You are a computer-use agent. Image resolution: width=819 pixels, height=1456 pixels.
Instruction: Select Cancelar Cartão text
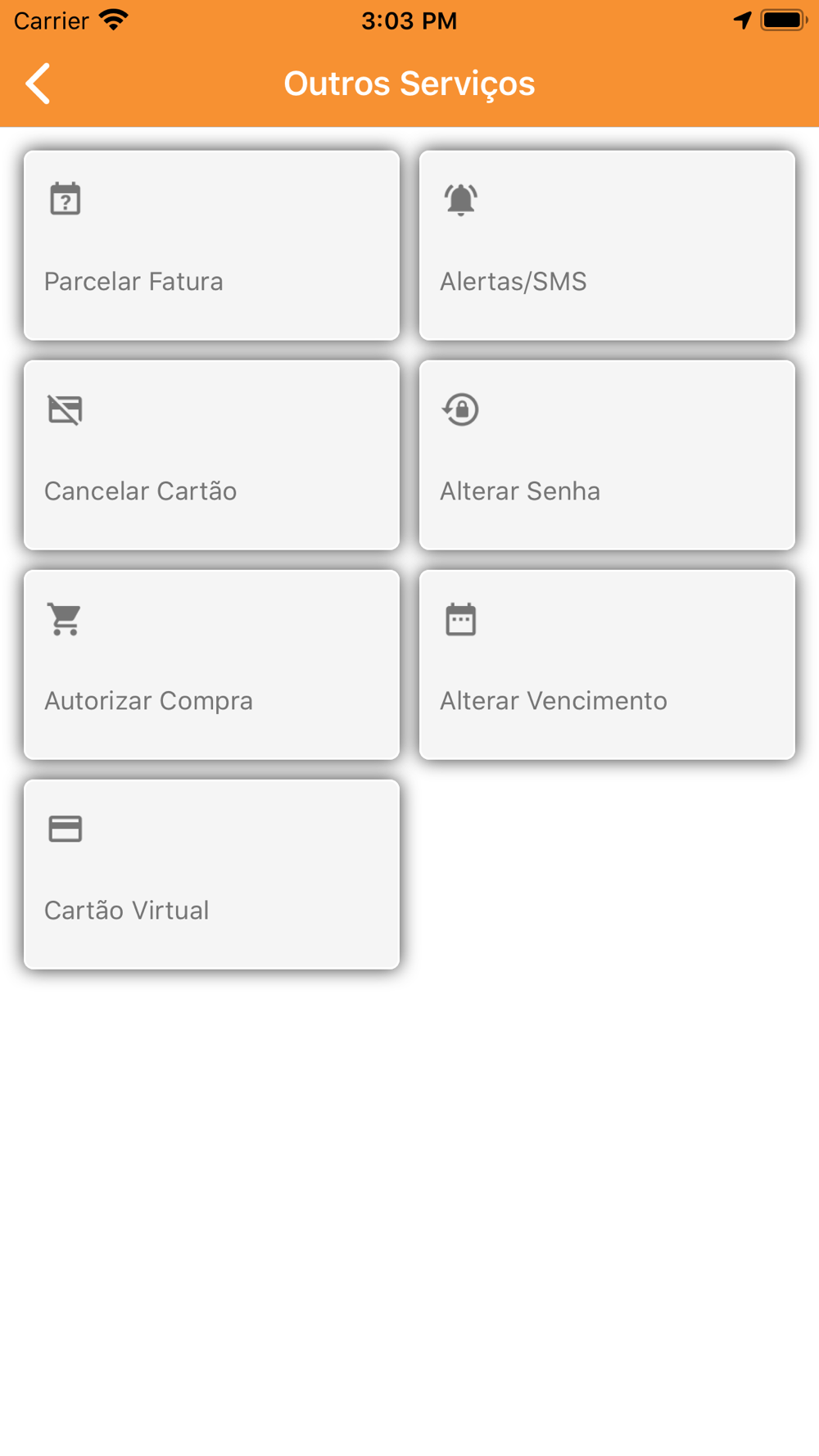pyautogui.click(x=141, y=491)
